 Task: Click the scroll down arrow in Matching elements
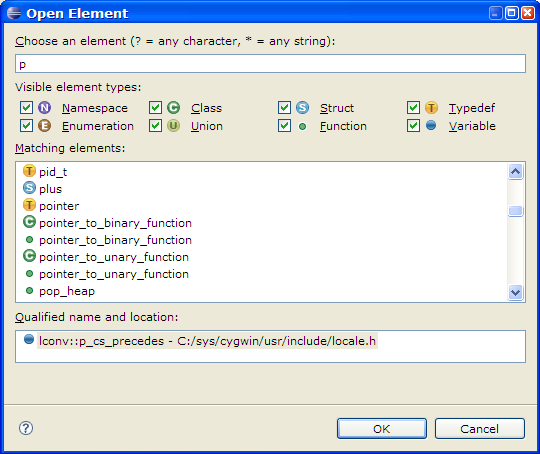516,292
